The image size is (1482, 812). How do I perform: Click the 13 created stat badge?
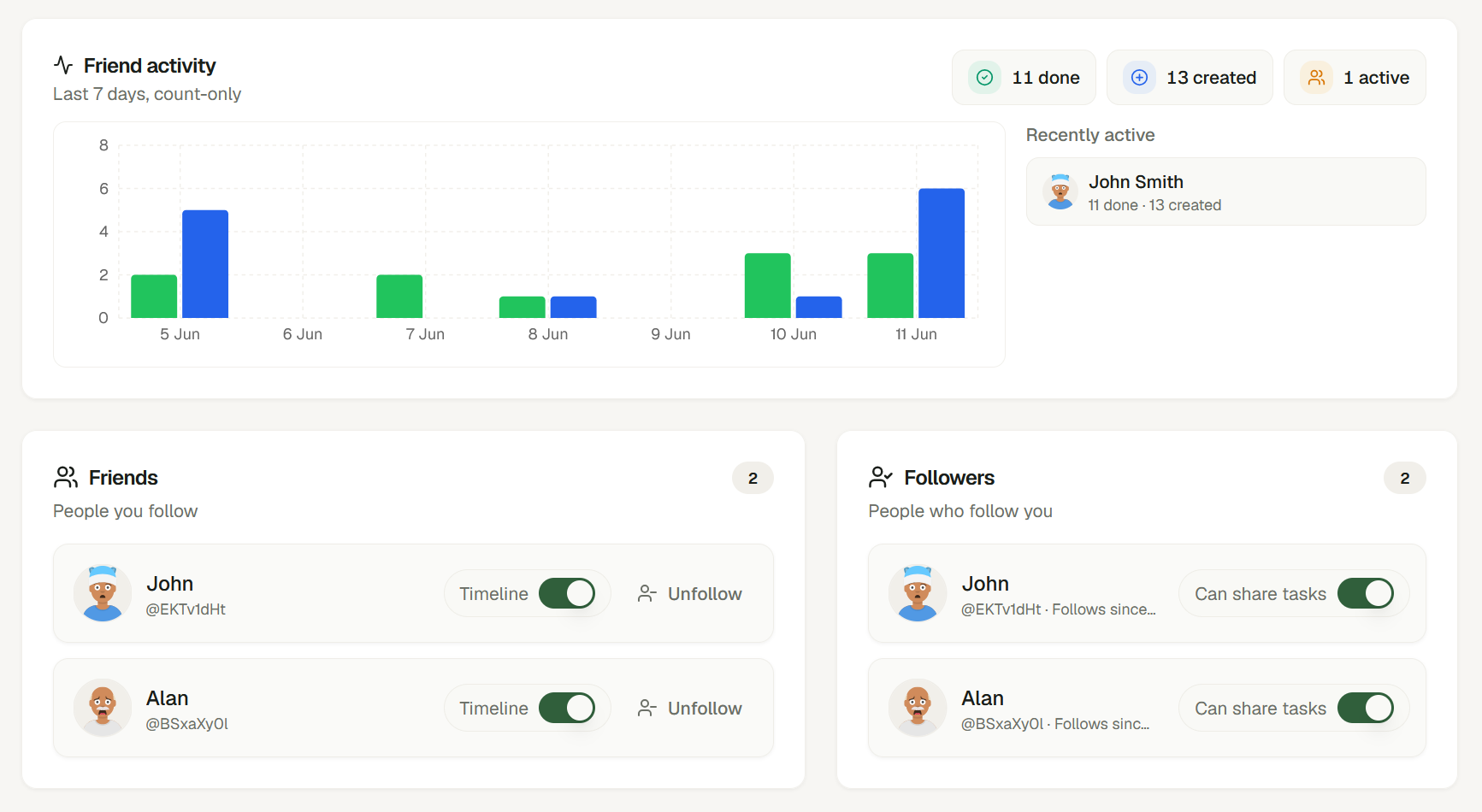click(x=1190, y=78)
